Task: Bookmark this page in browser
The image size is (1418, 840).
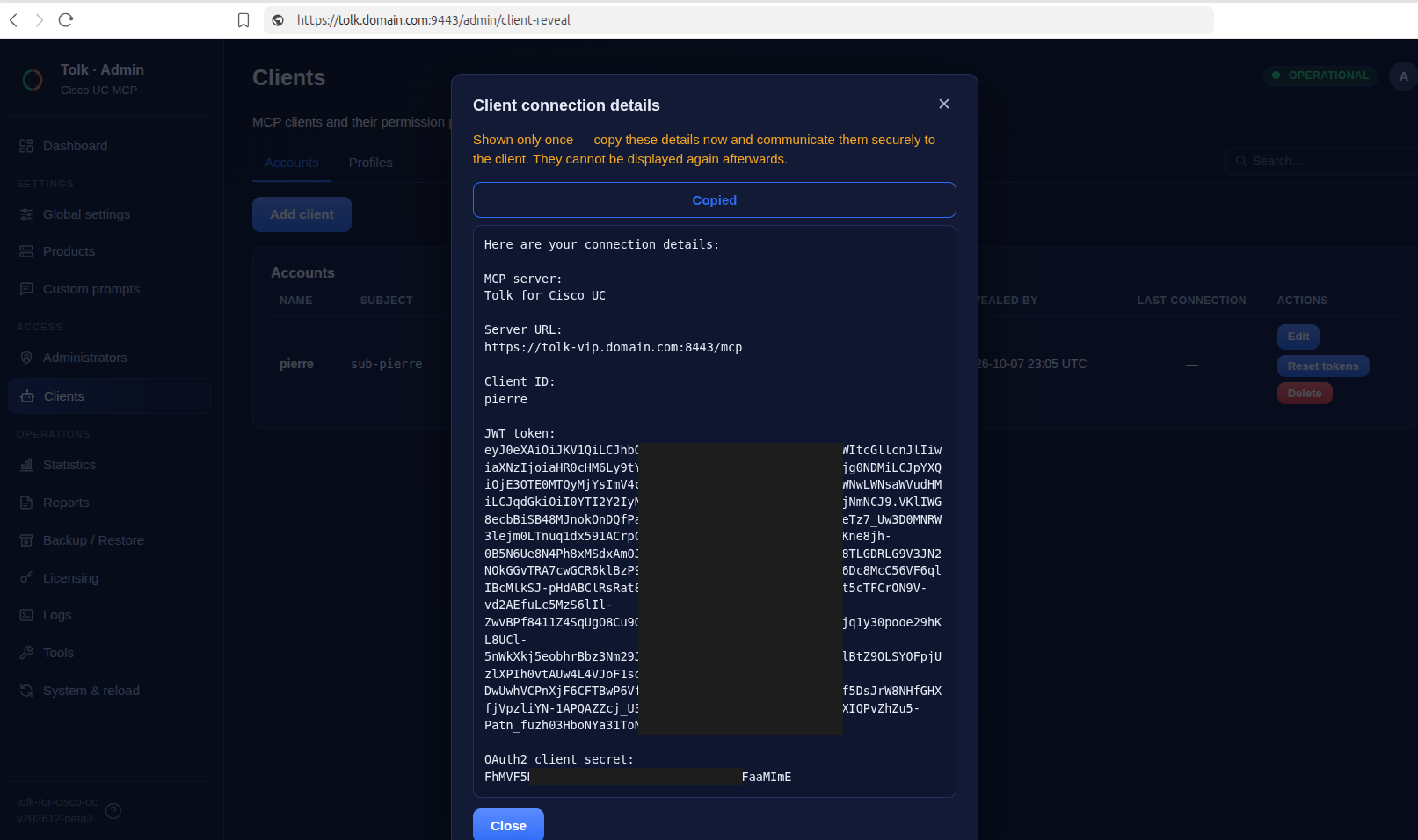Action: pyautogui.click(x=244, y=20)
